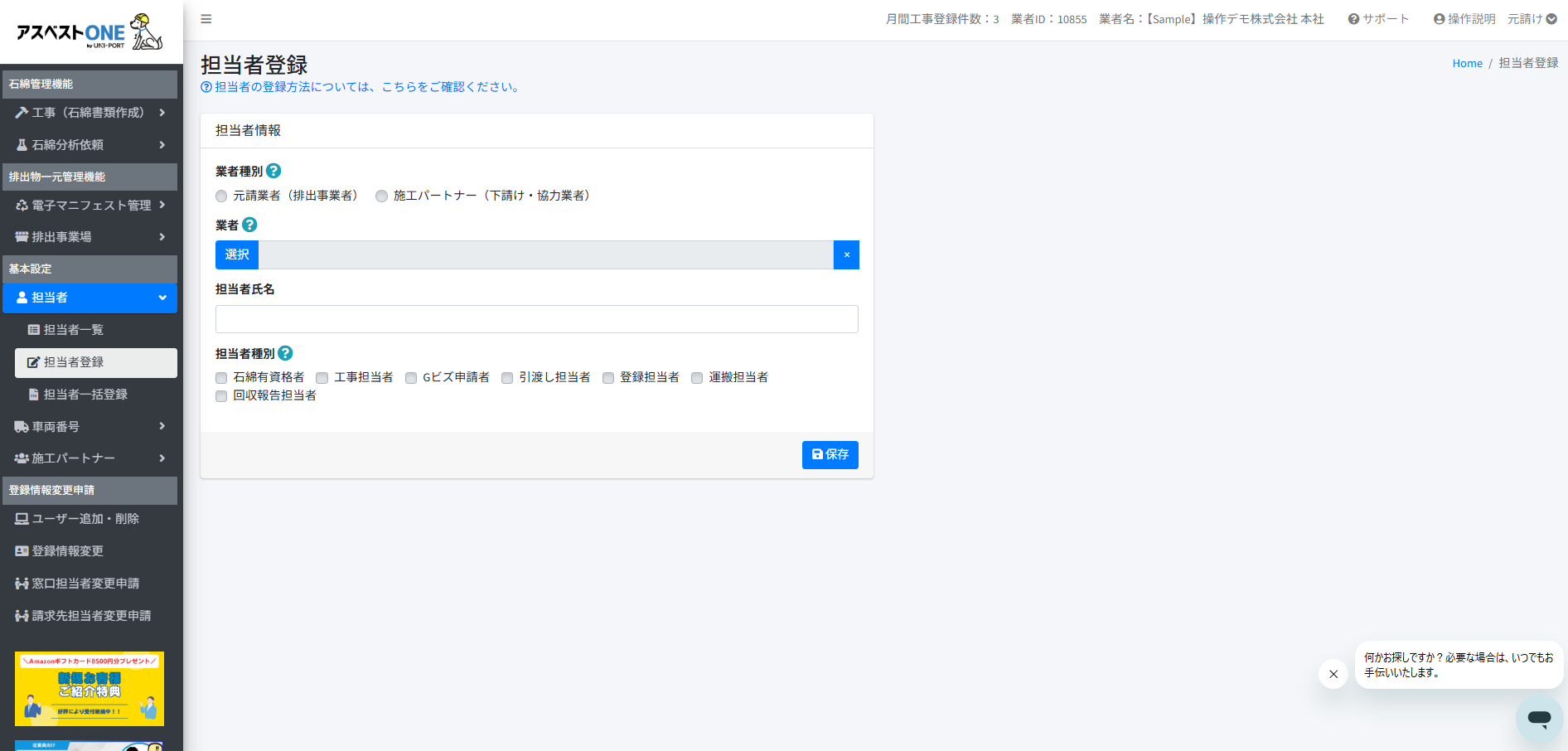Click the 選択 button for 業者

[237, 255]
